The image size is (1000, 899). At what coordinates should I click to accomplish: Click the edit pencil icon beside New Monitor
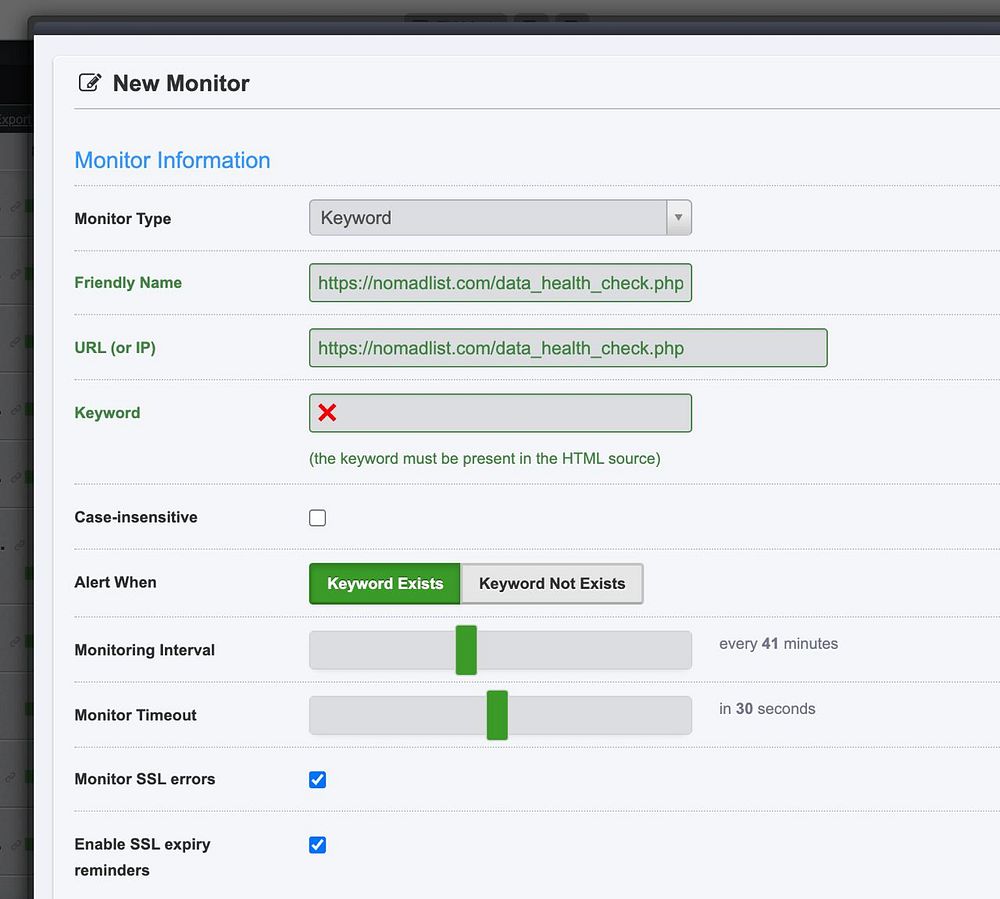(90, 83)
